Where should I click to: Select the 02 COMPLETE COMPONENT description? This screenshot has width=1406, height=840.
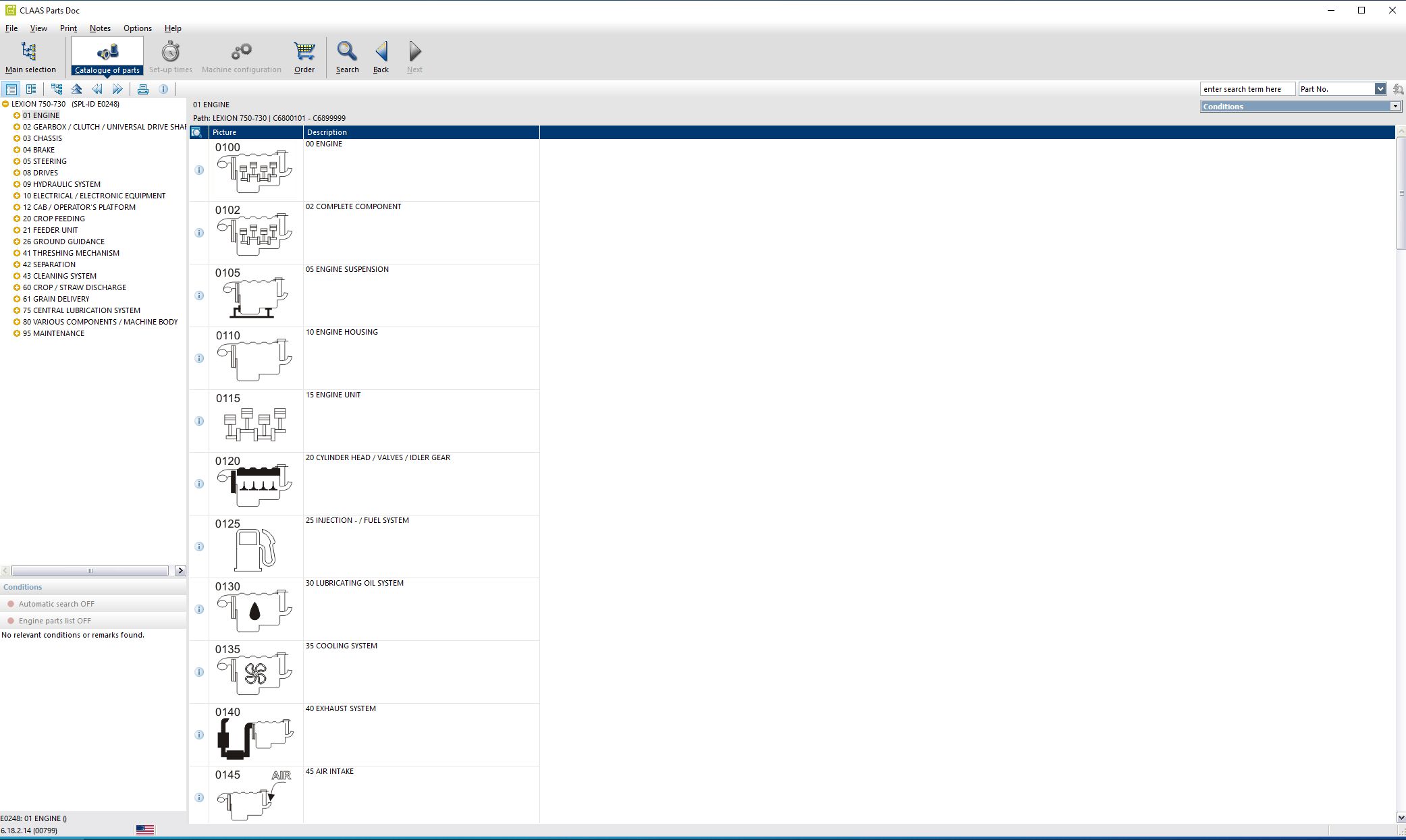point(354,206)
